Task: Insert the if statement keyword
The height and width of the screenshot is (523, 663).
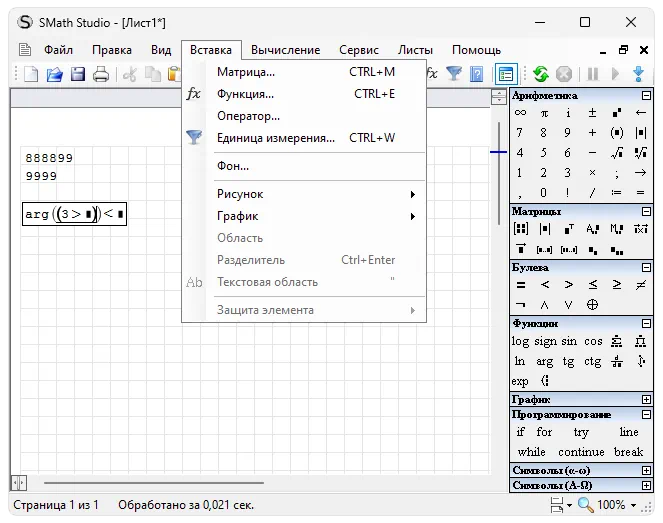Action: 521,432
